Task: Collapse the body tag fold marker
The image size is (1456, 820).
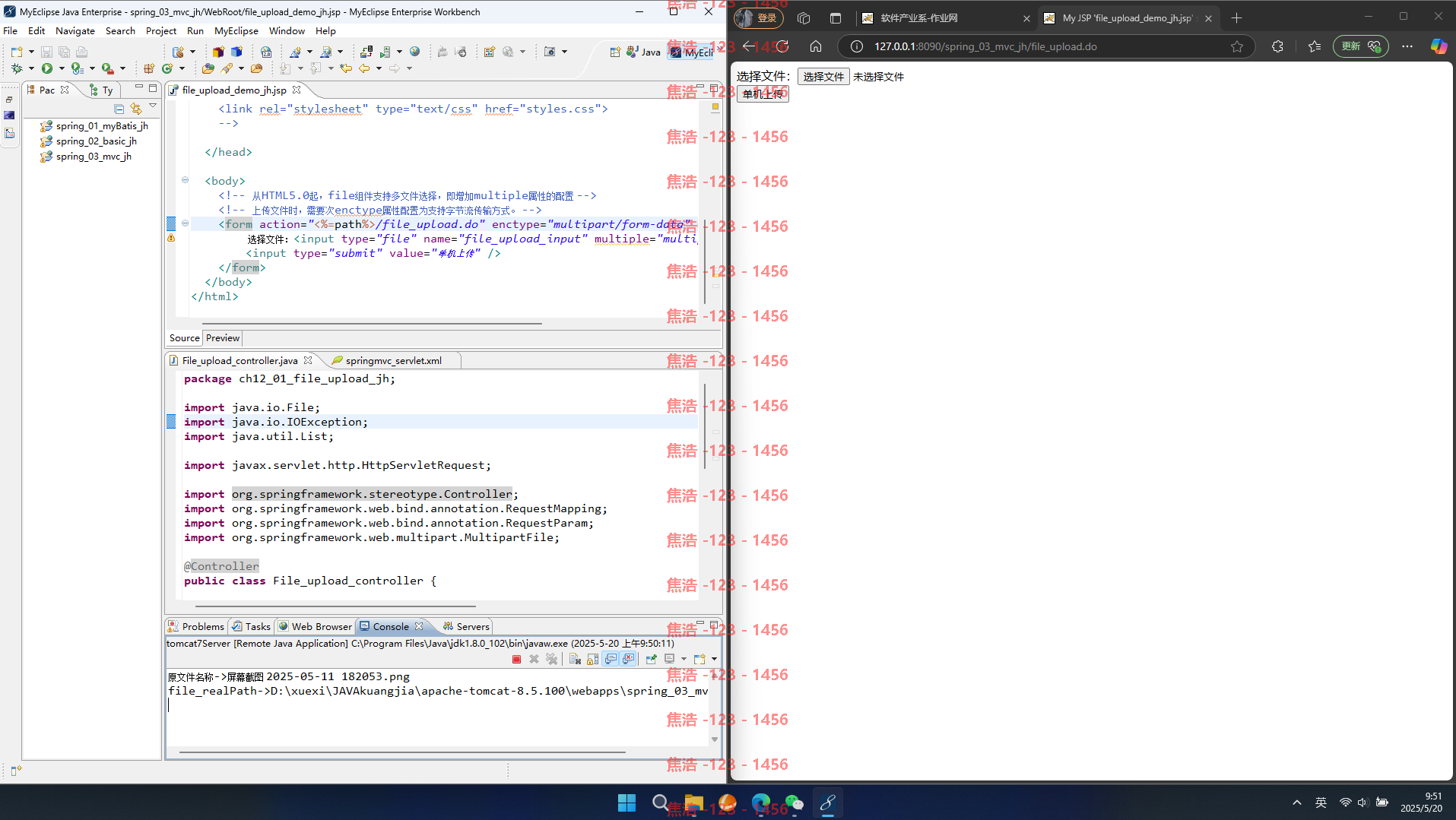Action: (185, 180)
